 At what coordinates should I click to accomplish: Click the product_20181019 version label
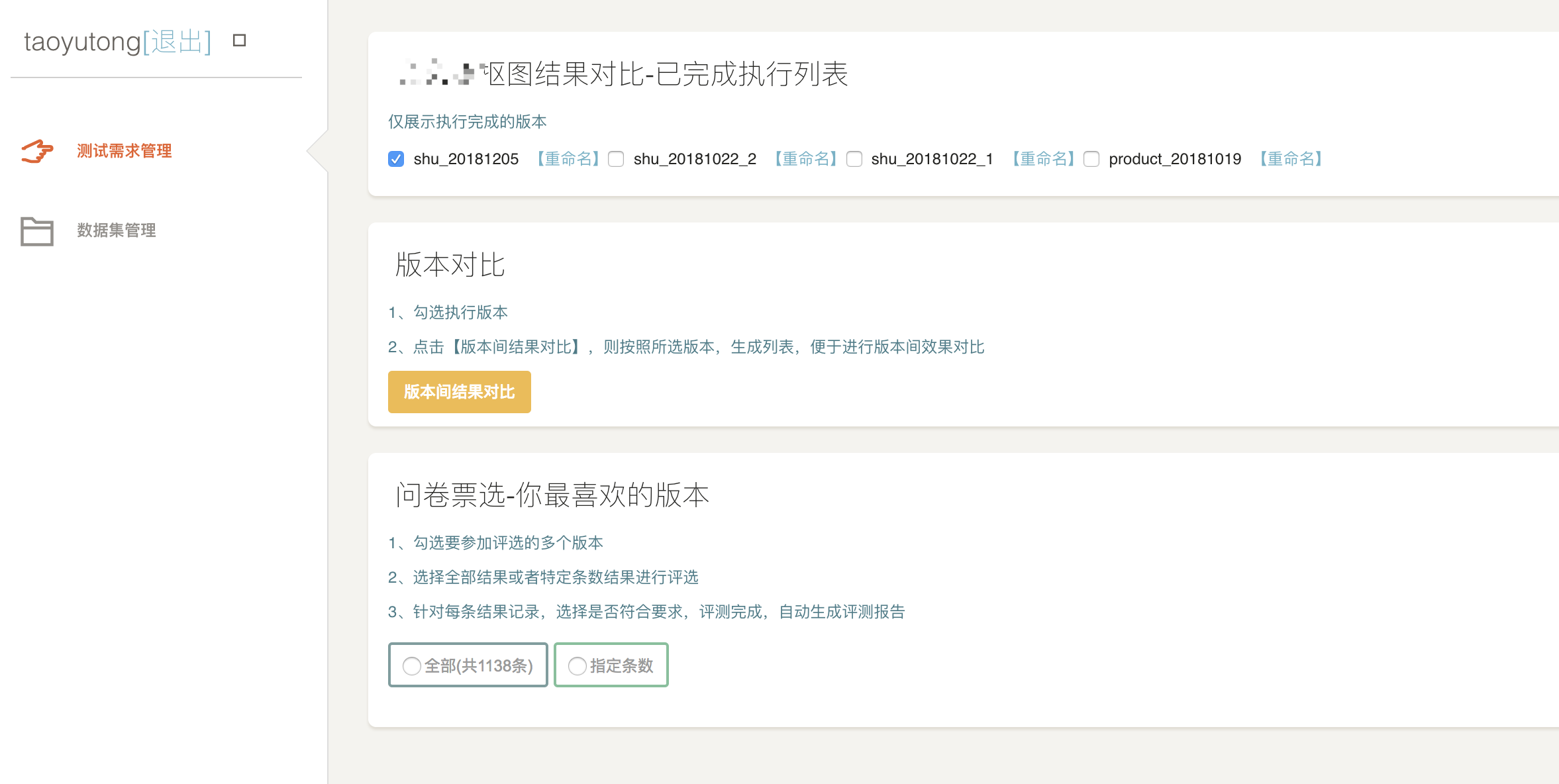pyautogui.click(x=1175, y=159)
